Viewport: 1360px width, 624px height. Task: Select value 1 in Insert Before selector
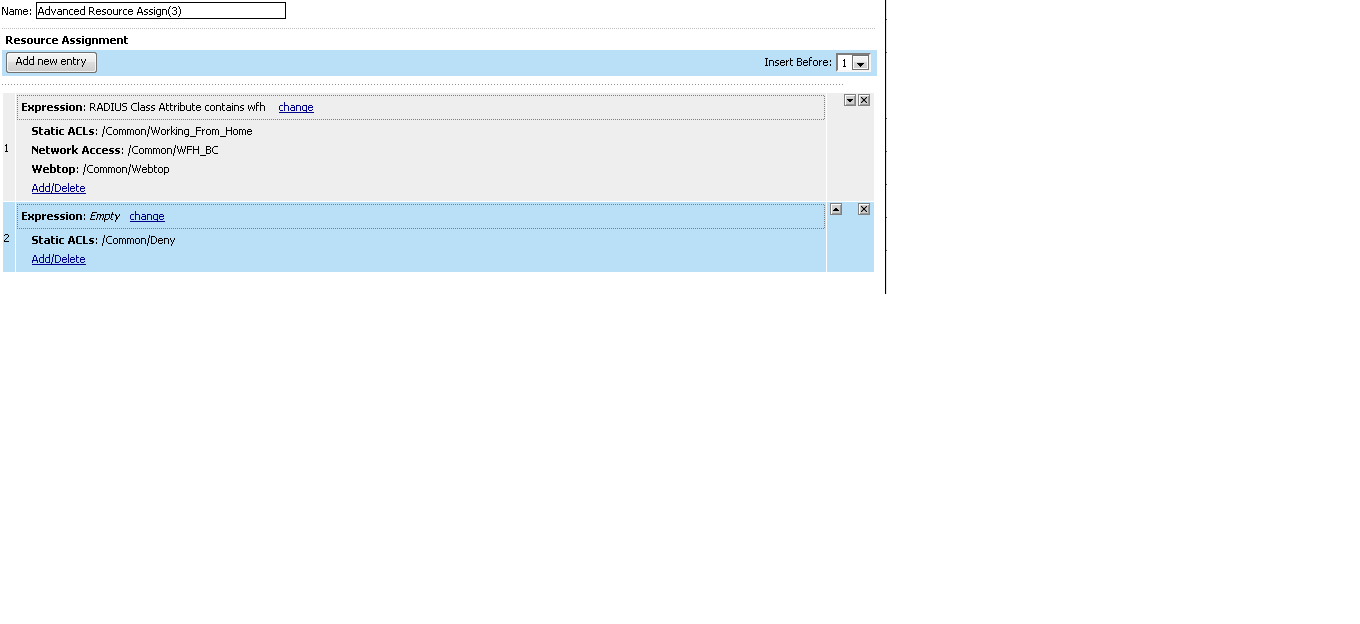pos(847,61)
